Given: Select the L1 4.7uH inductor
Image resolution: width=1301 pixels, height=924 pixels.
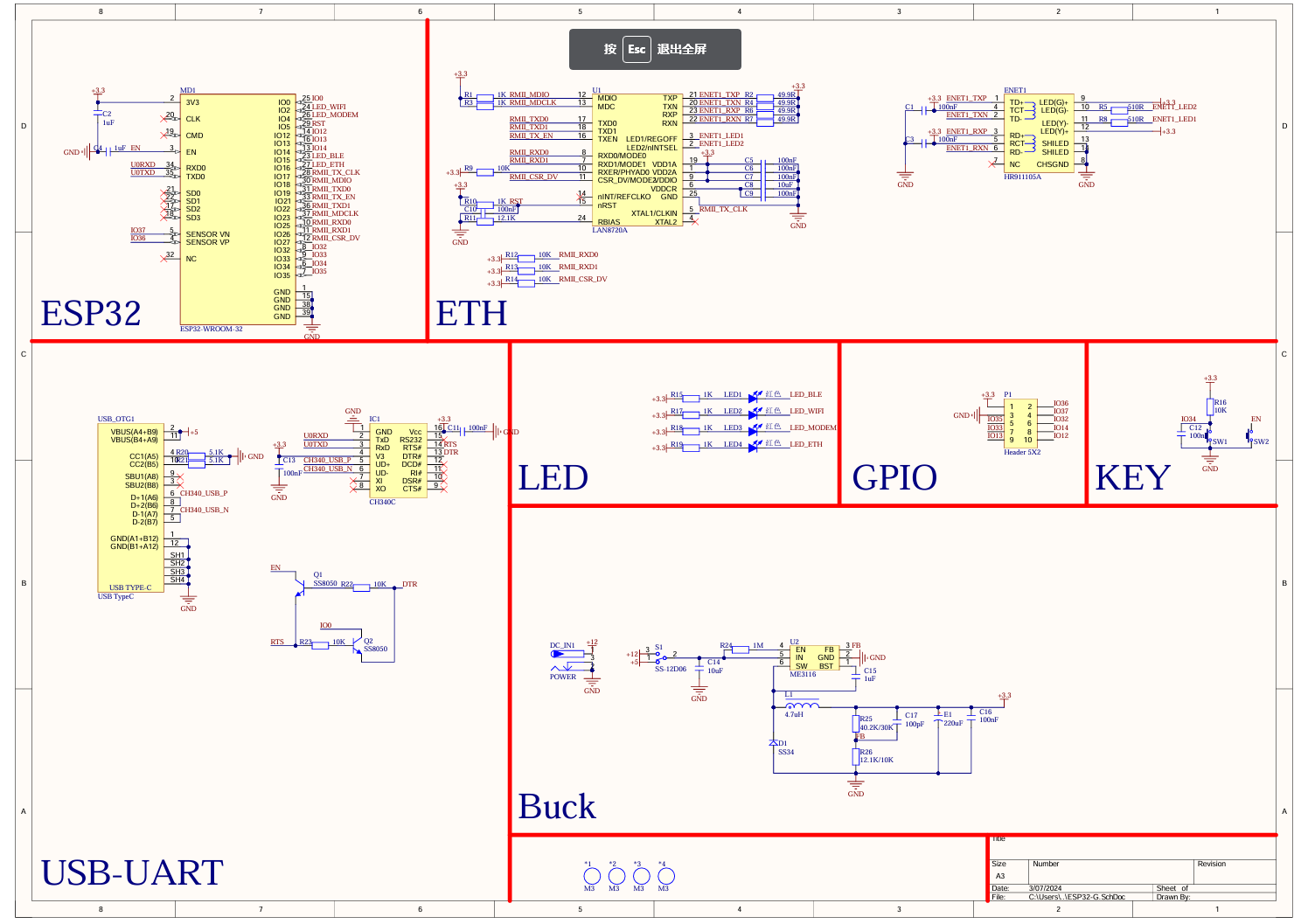Looking at the screenshot, I should coord(803,705).
